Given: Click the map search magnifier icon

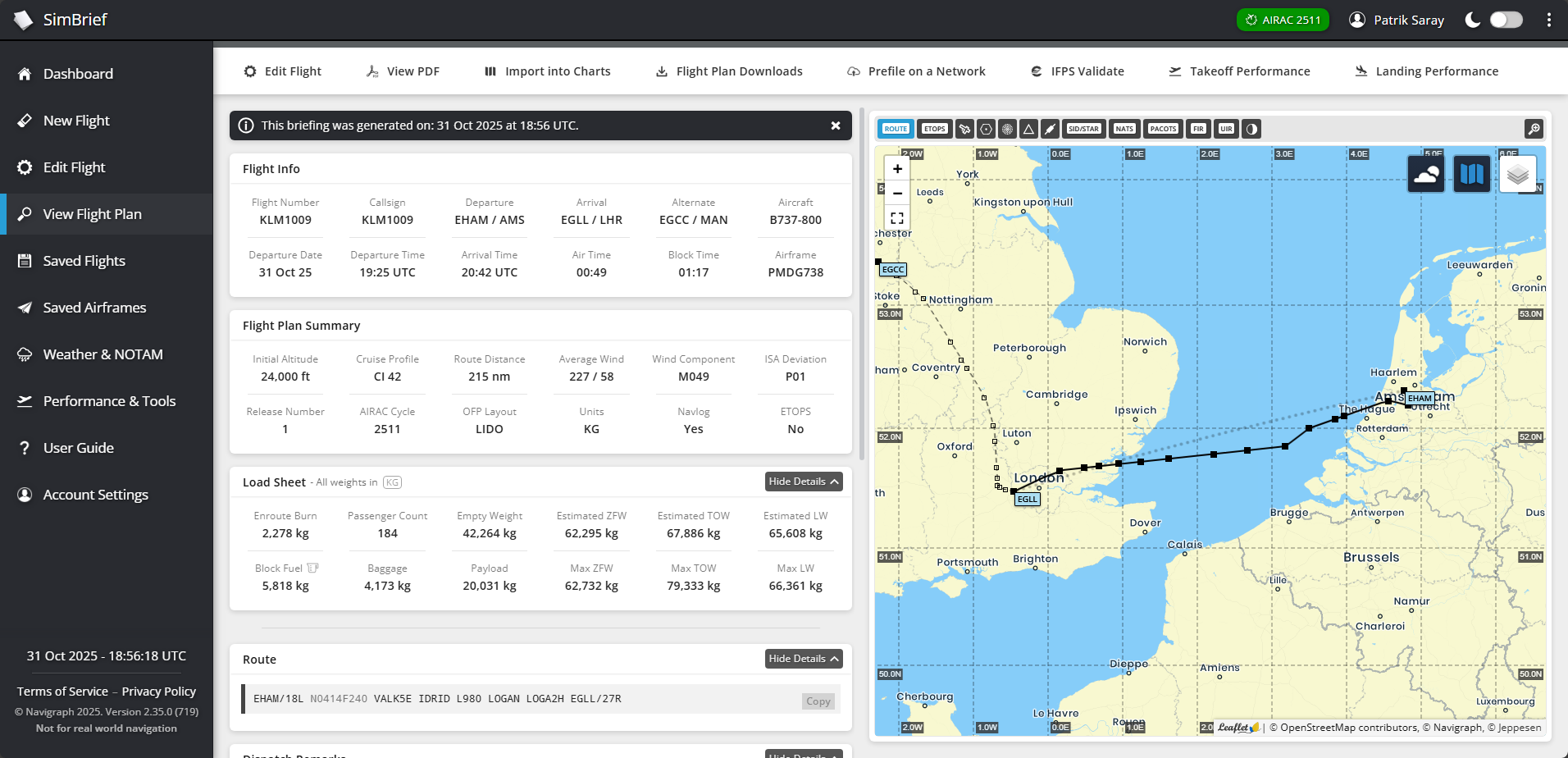Looking at the screenshot, I should coord(1534,129).
